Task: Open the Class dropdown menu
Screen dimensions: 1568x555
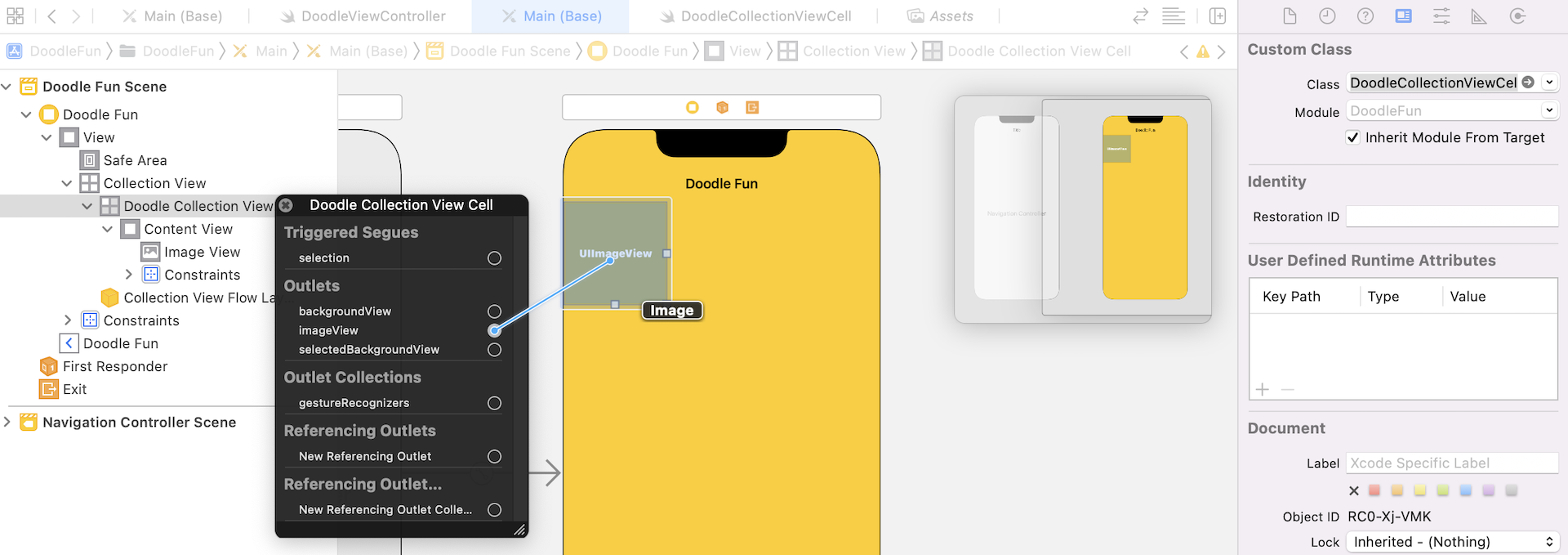Action: coord(1549,83)
